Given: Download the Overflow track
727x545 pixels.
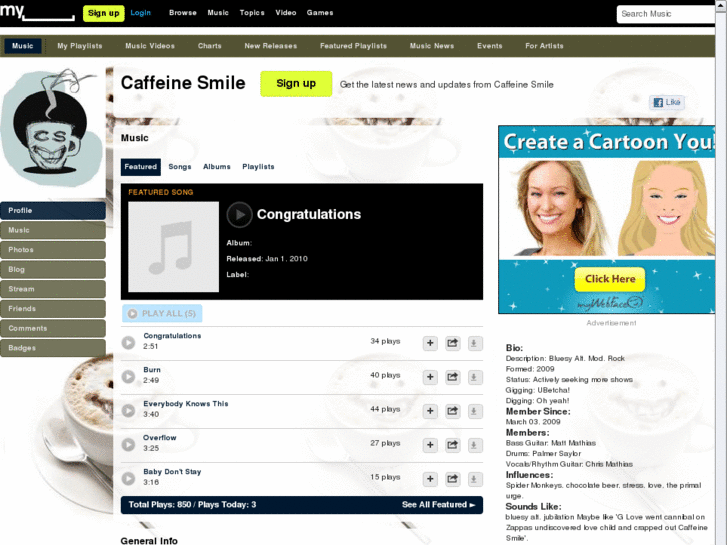Looking at the screenshot, I should click(474, 445).
